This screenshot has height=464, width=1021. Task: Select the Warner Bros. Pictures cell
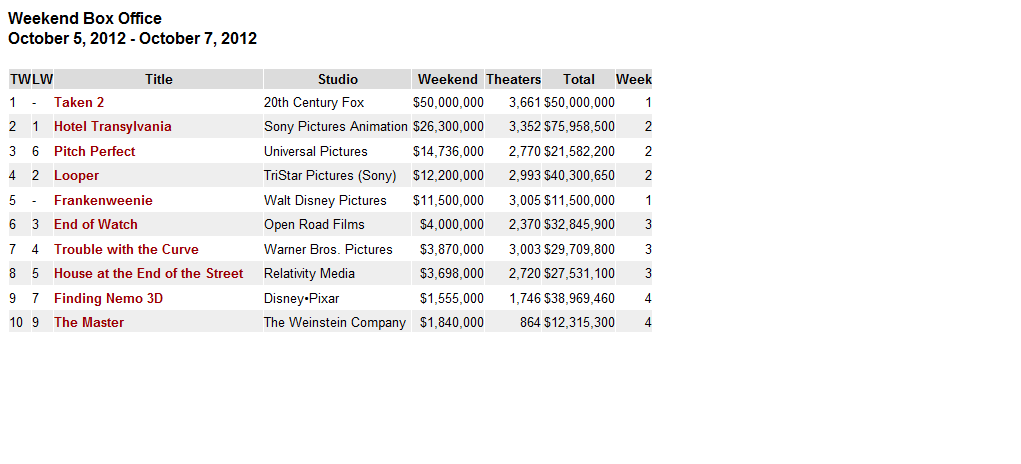point(337,249)
